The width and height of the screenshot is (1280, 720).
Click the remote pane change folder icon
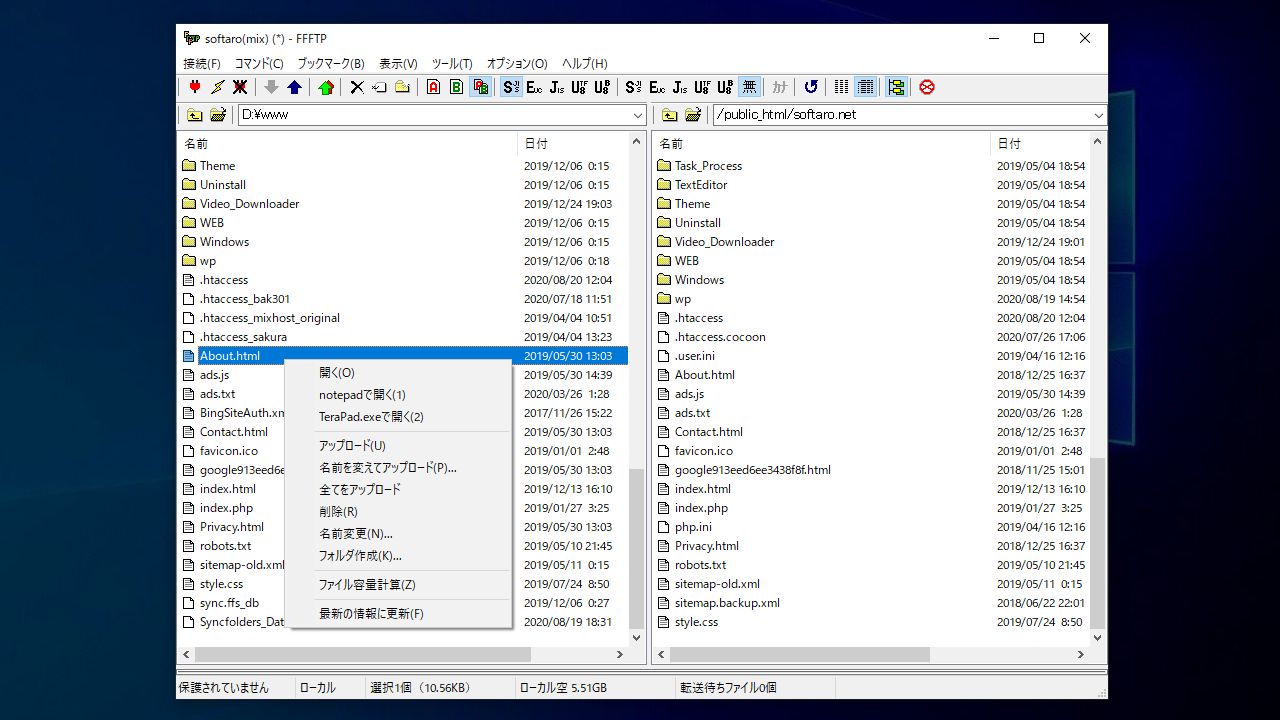coord(693,115)
